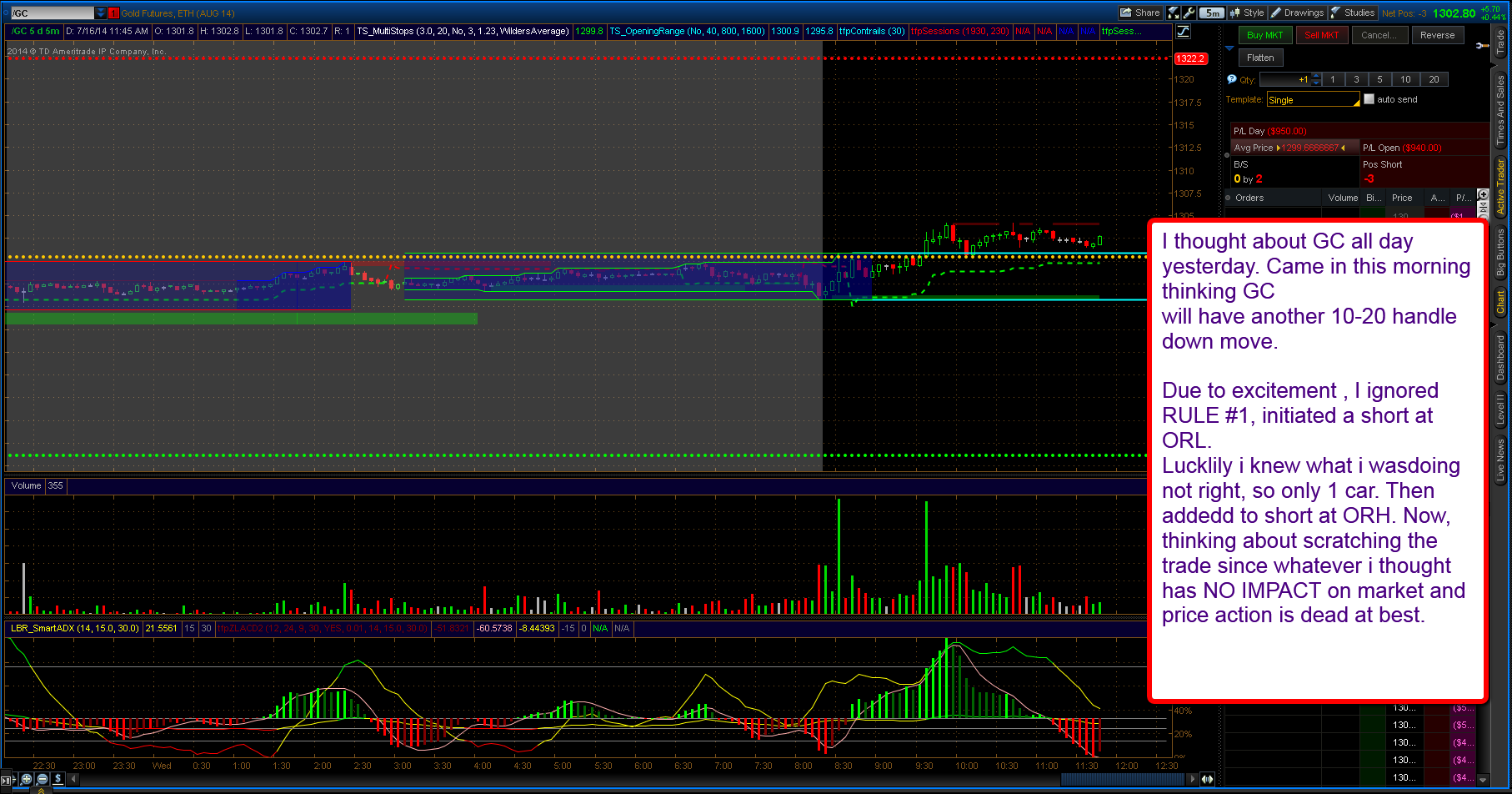Switch to the Times And Sales tab
1512x794 pixels.
1501,108
